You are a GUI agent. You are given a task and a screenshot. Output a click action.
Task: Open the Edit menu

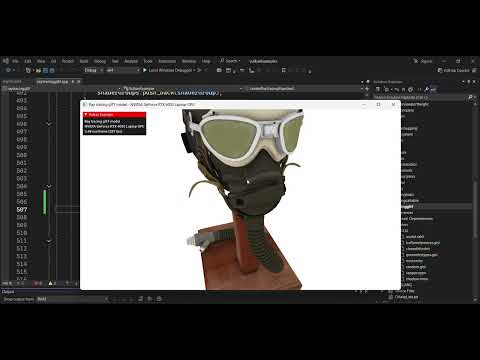[x=28, y=61]
